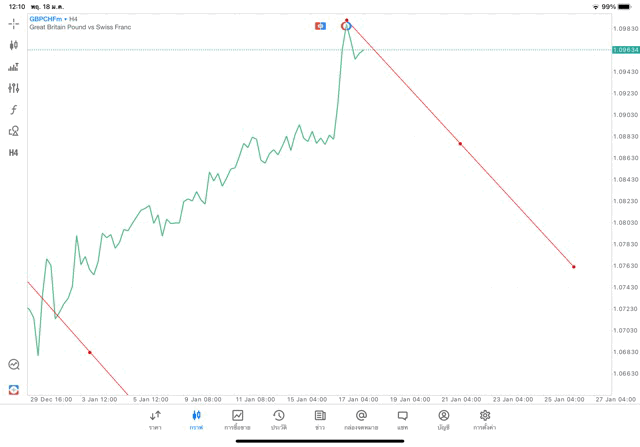
Task: Open the drawing objects shapes tool
Action: (14, 131)
